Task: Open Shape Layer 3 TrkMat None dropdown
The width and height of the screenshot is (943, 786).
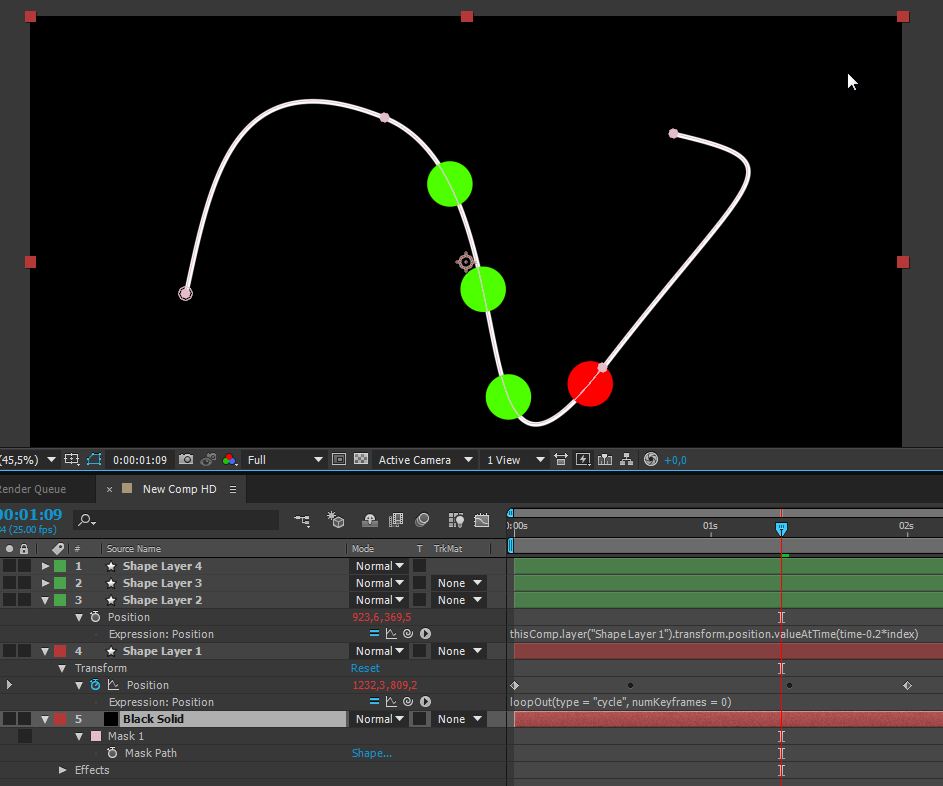Action: (x=459, y=582)
